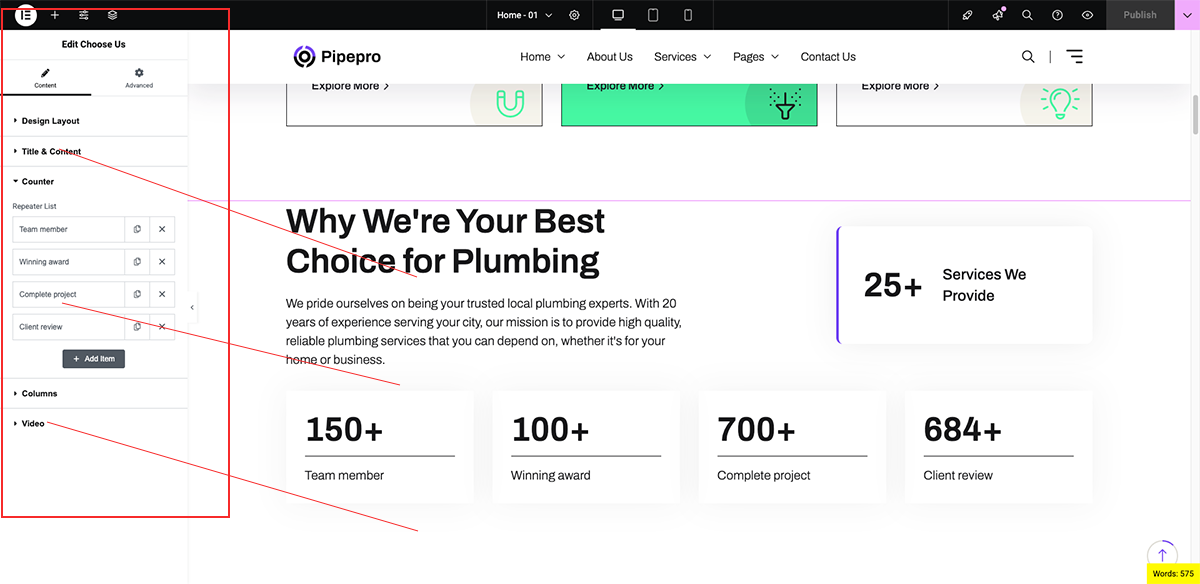Open the Finder search in top bar
The width and height of the screenshot is (1200, 584).
point(1027,15)
